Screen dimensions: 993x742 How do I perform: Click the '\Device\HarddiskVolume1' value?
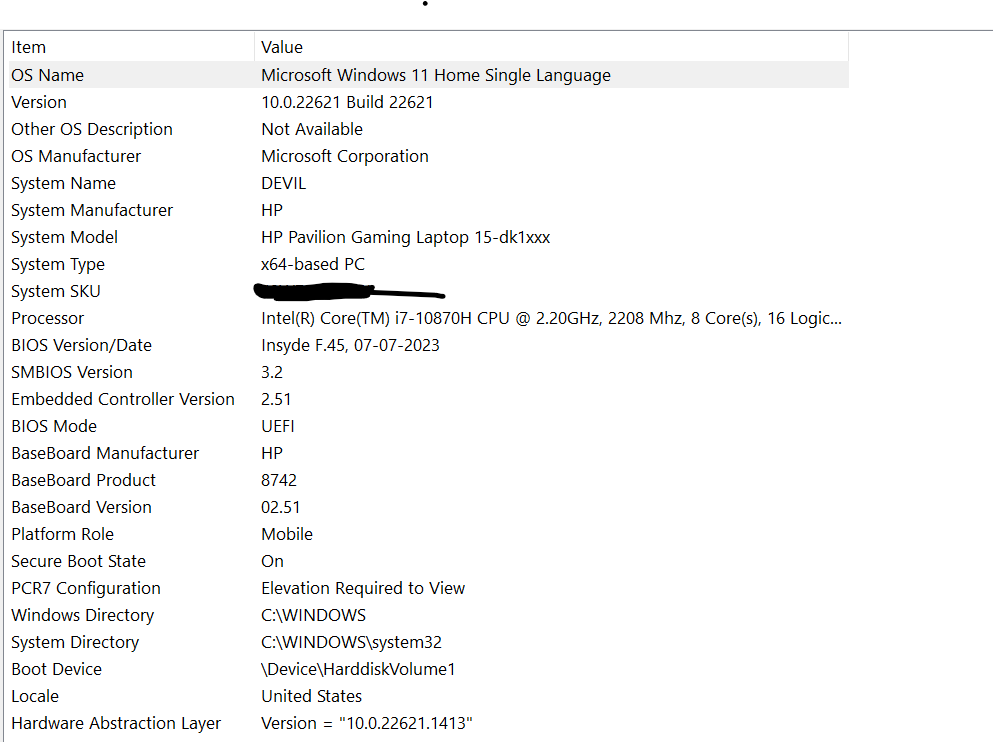point(358,669)
